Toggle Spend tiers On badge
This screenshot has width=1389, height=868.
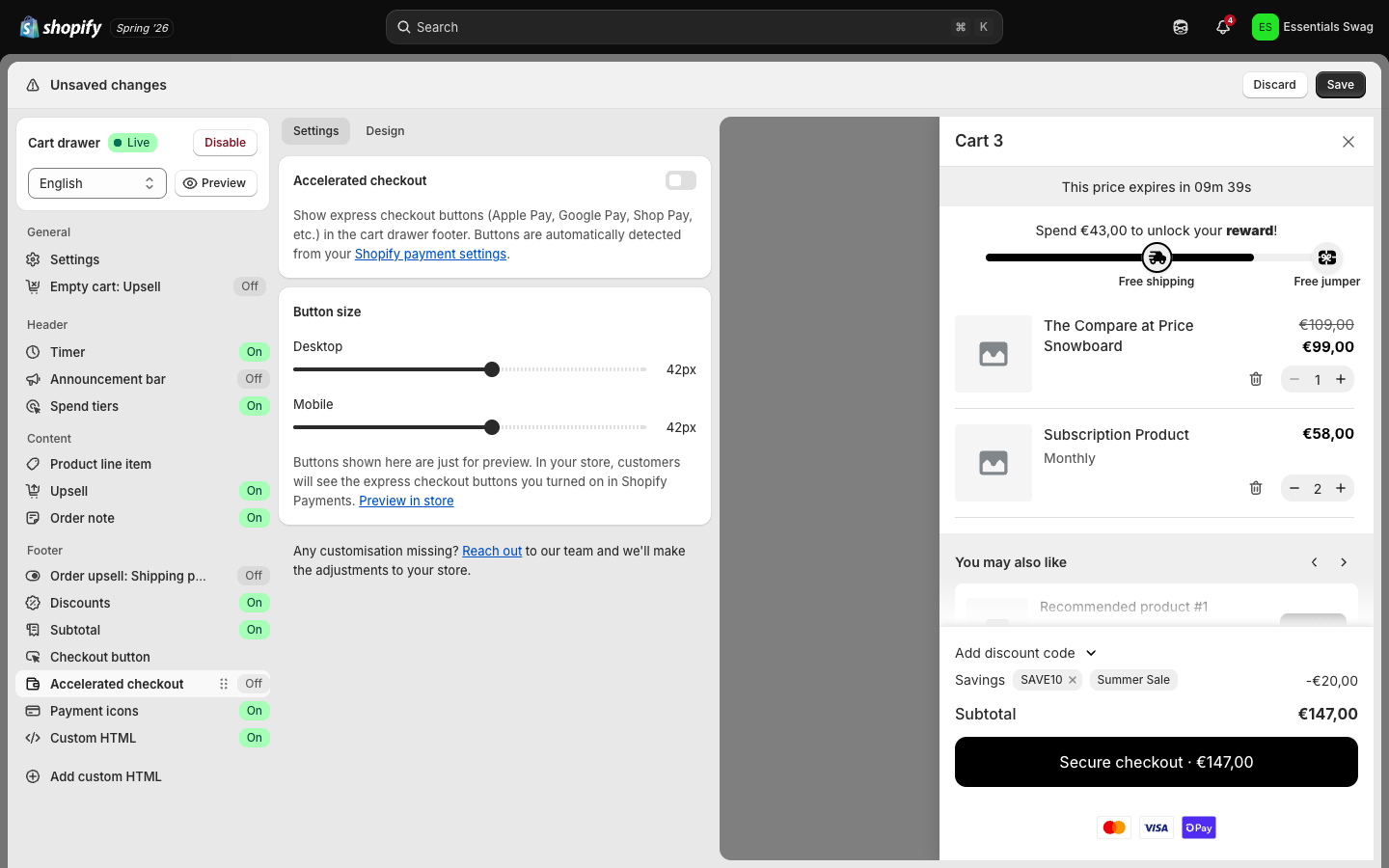[255, 406]
